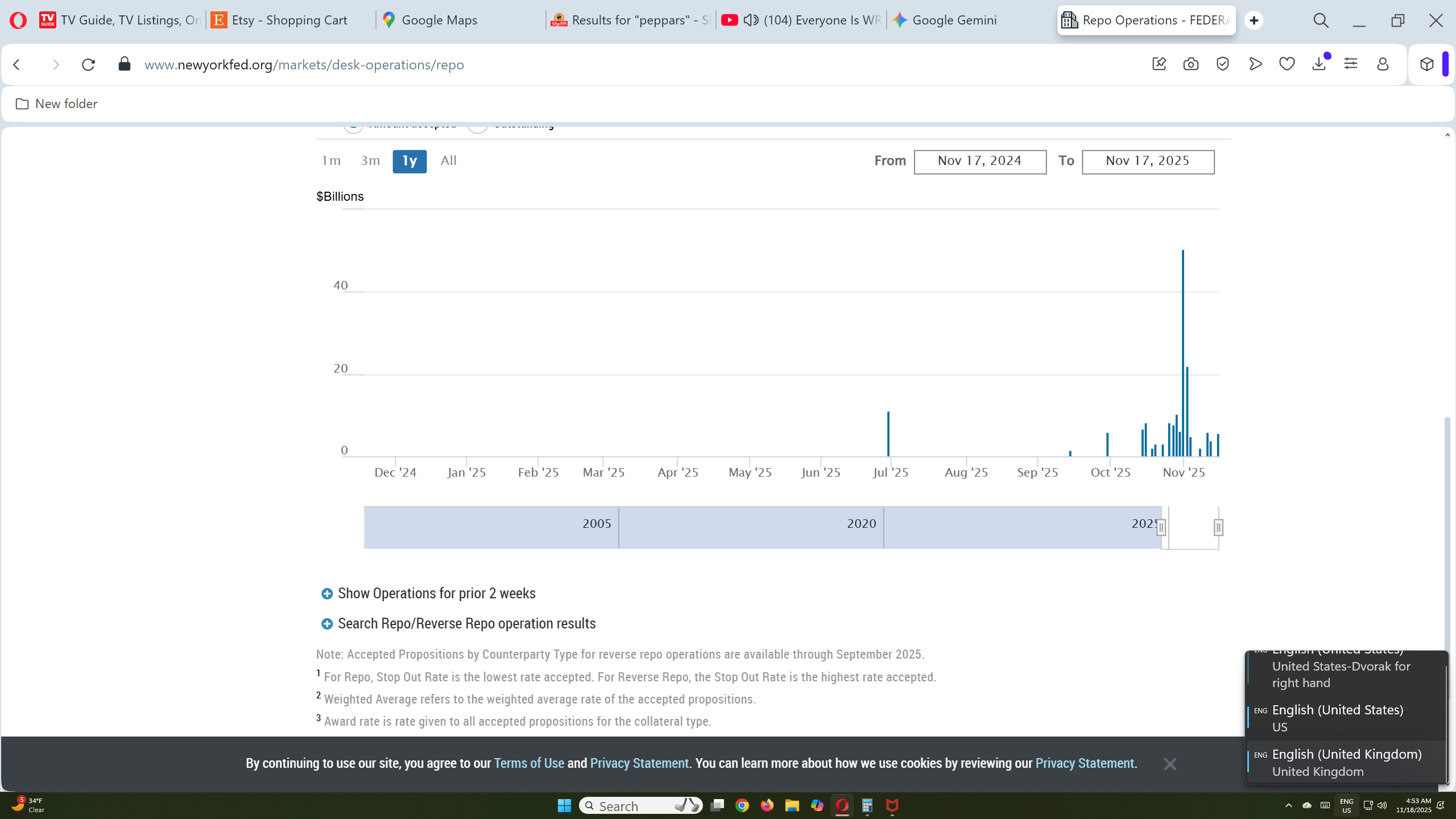Reload the page with the refresh icon
The height and width of the screenshot is (819, 1456).
[x=88, y=64]
